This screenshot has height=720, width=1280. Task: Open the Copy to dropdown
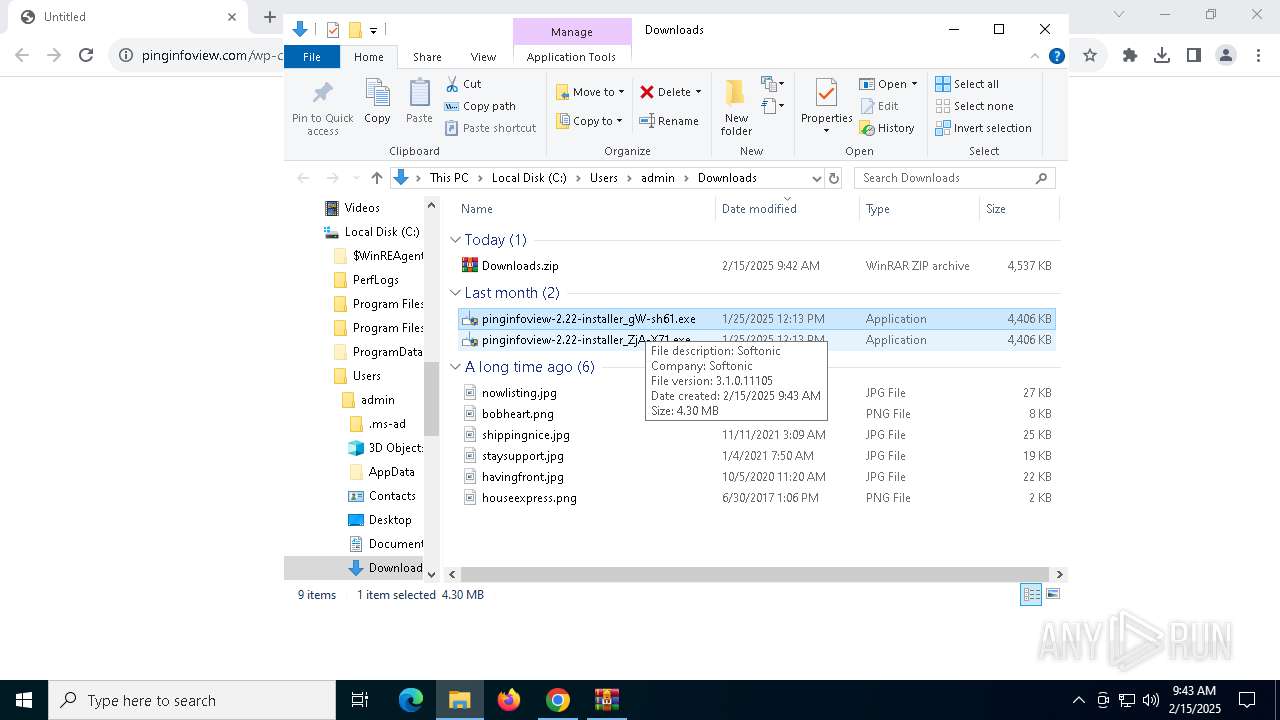click(590, 121)
